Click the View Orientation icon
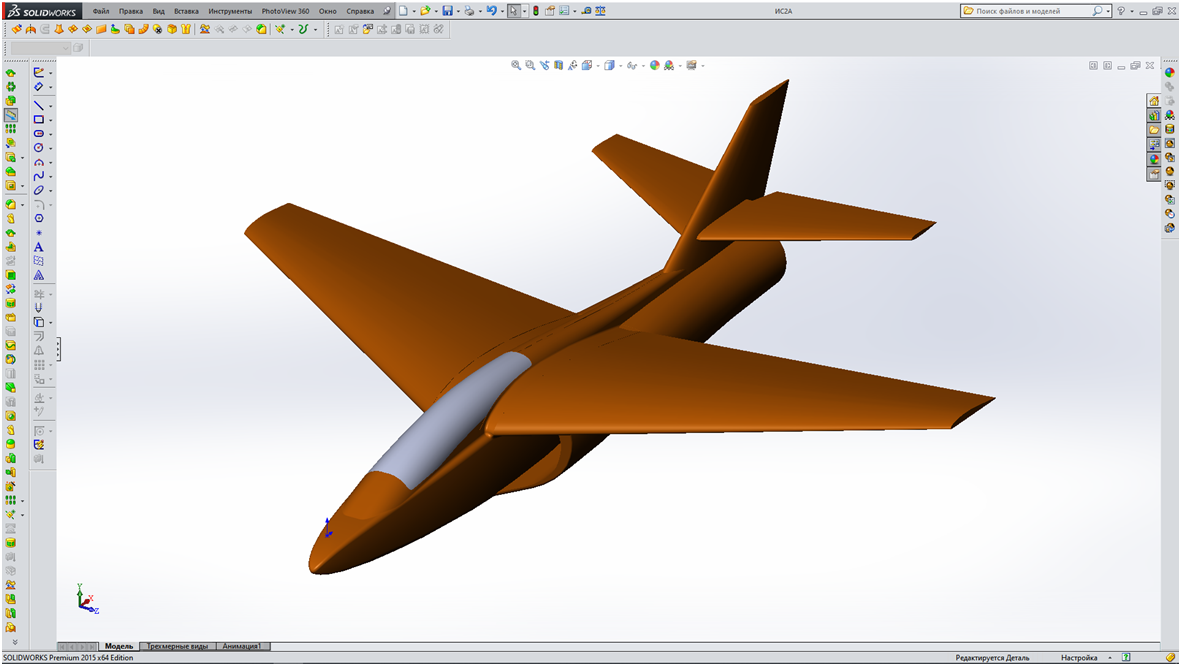Viewport: 1181px width, 666px height. pyautogui.click(x=587, y=66)
